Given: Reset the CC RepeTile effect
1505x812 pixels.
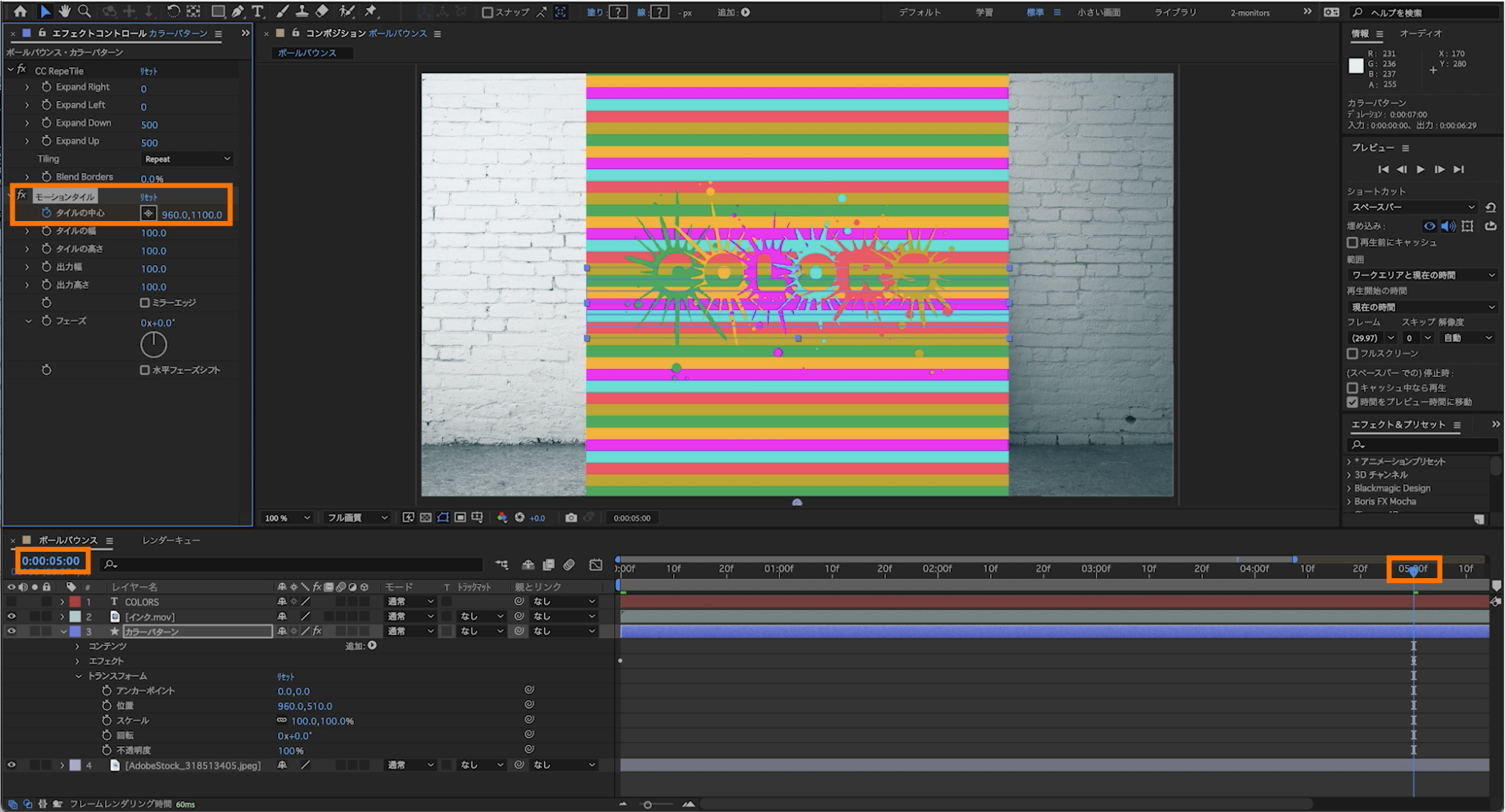Looking at the screenshot, I should (149, 71).
